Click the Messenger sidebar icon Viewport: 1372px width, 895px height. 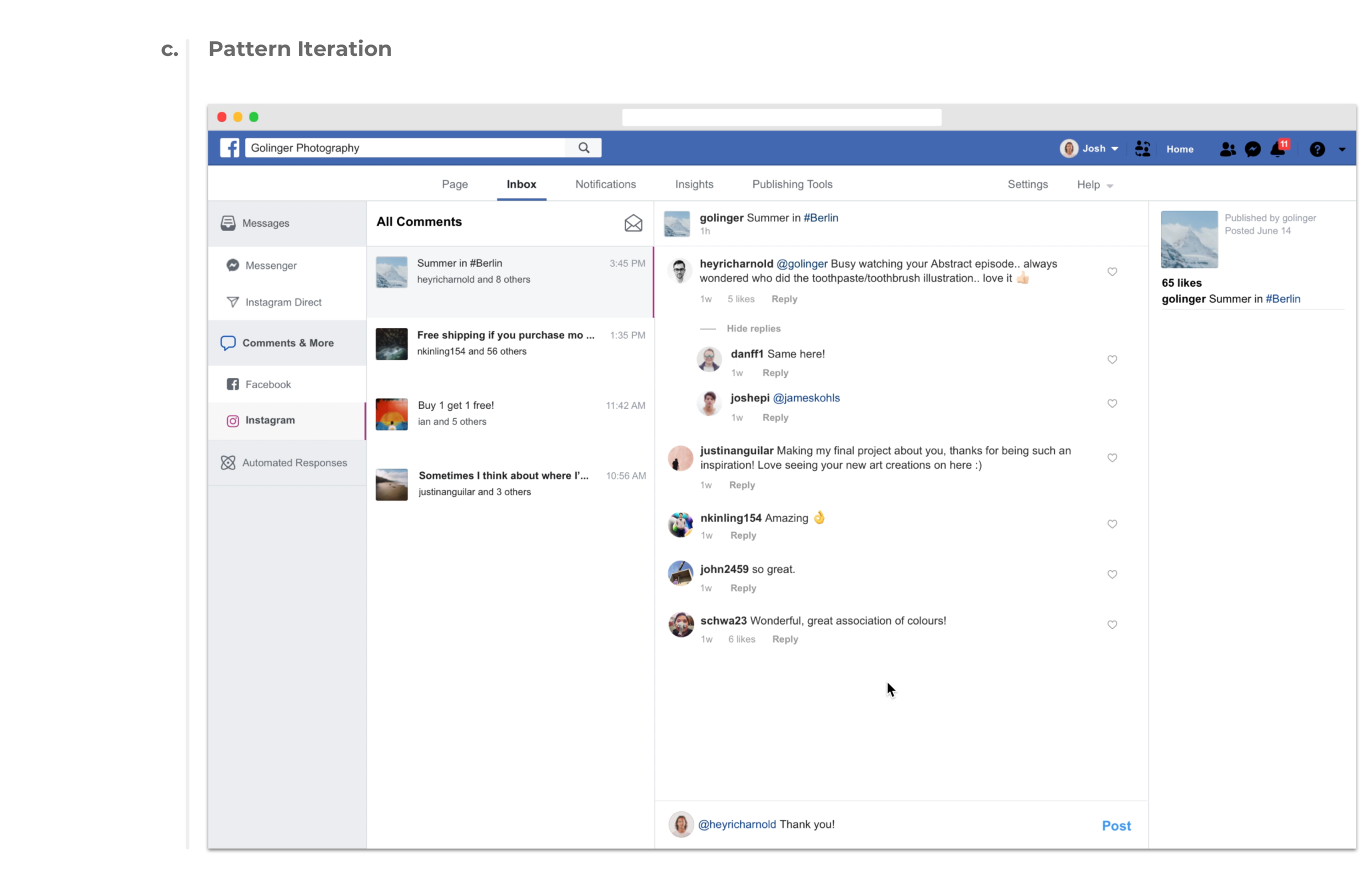232,265
